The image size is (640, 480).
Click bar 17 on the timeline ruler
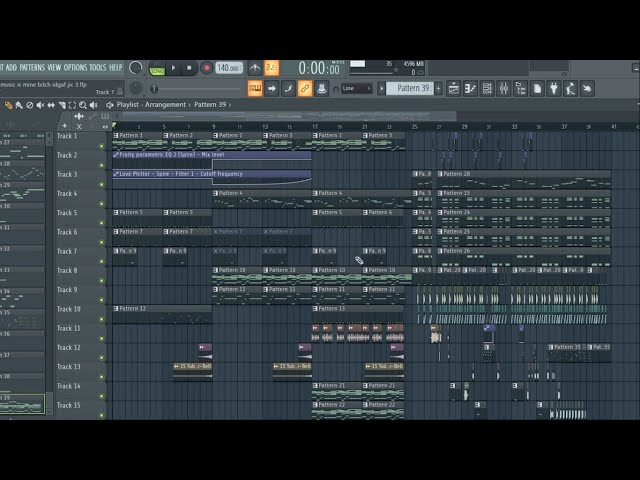coord(315,127)
